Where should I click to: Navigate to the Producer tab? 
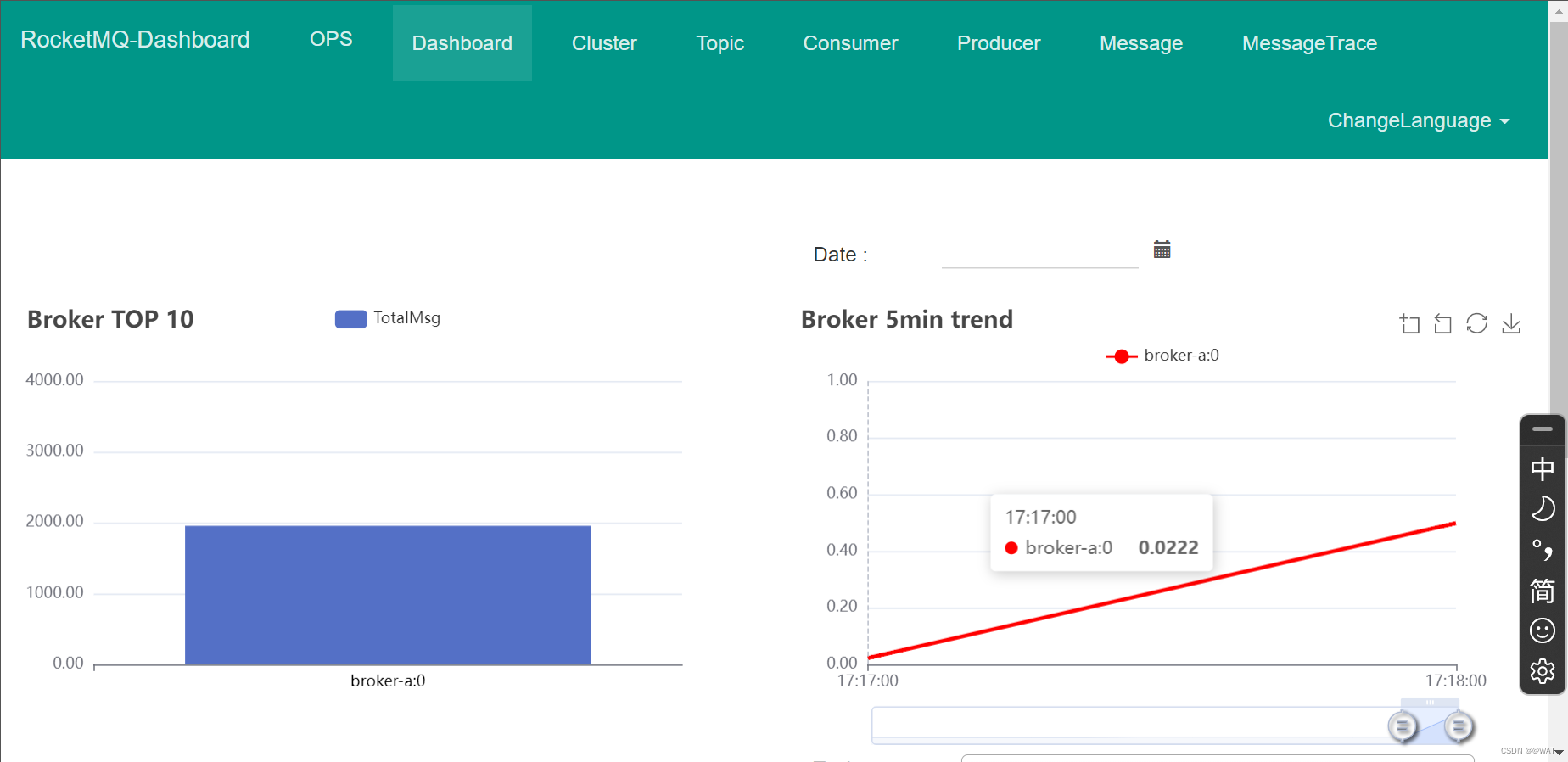click(999, 43)
